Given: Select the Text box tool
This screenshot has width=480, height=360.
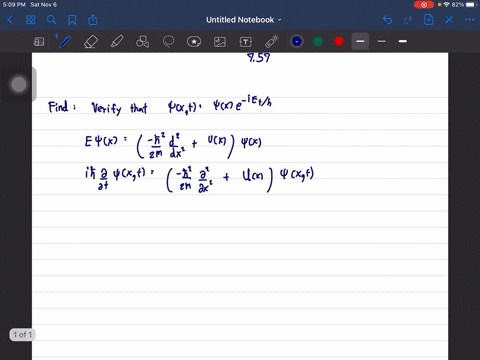Looking at the screenshot, I should (x=246, y=42).
